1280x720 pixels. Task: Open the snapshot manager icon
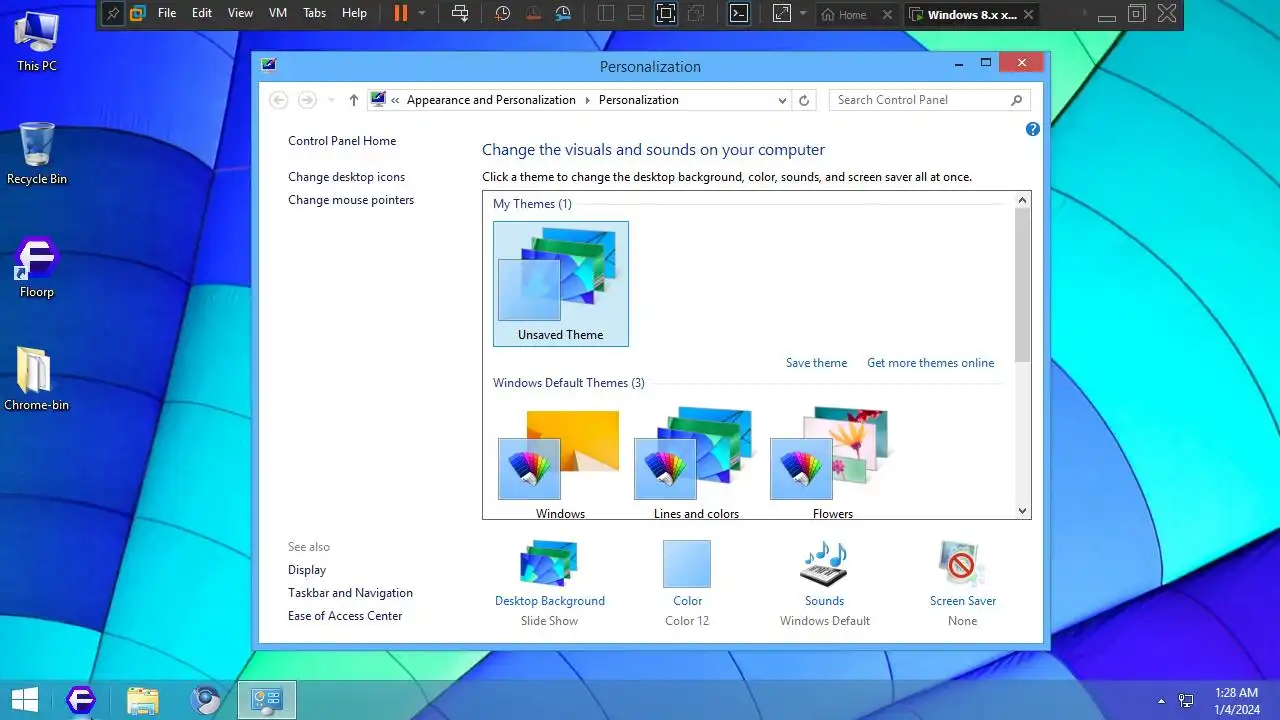pos(563,14)
